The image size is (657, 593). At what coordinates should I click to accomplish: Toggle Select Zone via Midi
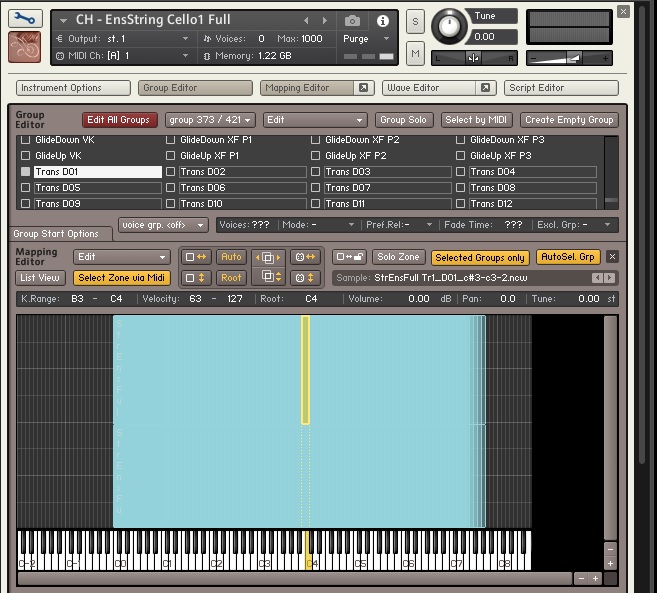tap(122, 278)
